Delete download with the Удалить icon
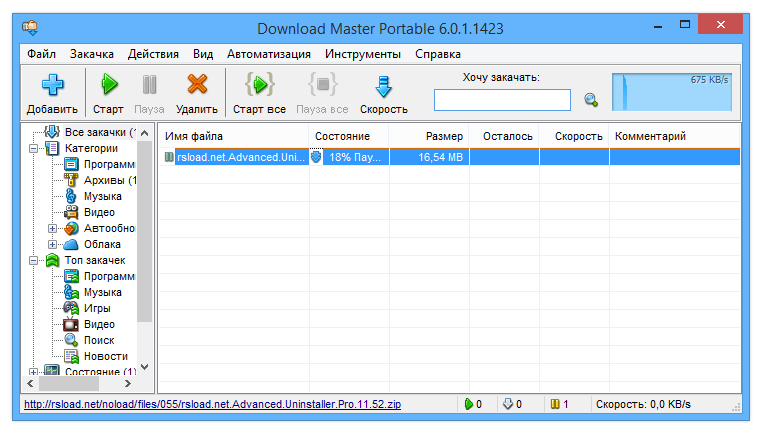The width and height of the screenshot is (769, 435). click(197, 84)
